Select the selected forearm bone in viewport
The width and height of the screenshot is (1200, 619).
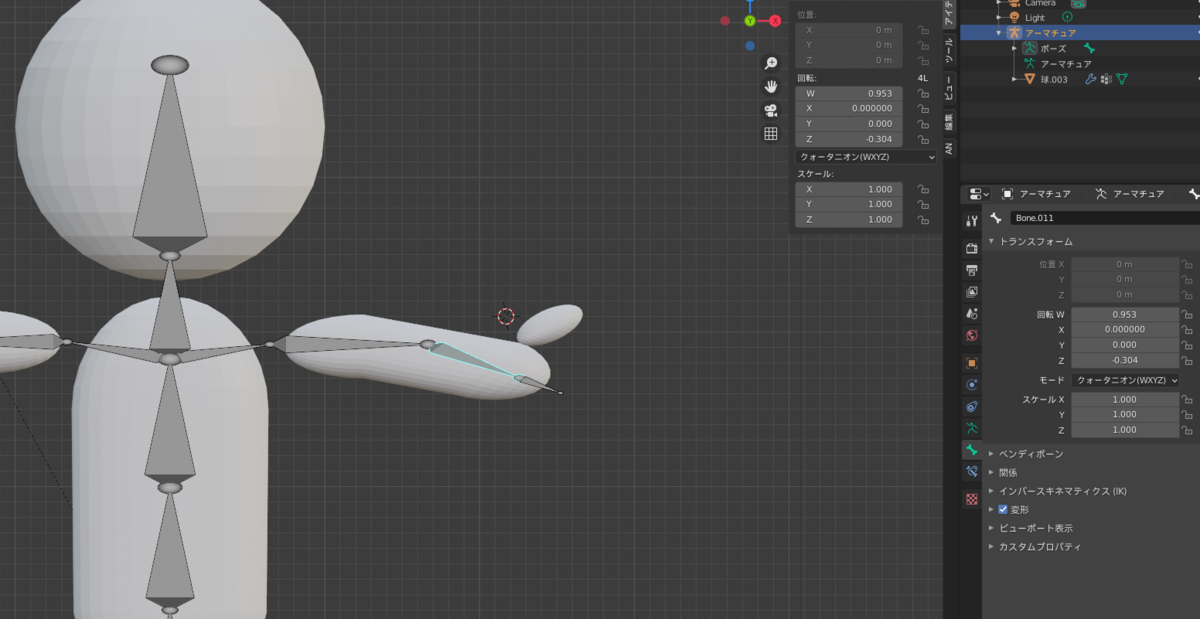475,361
